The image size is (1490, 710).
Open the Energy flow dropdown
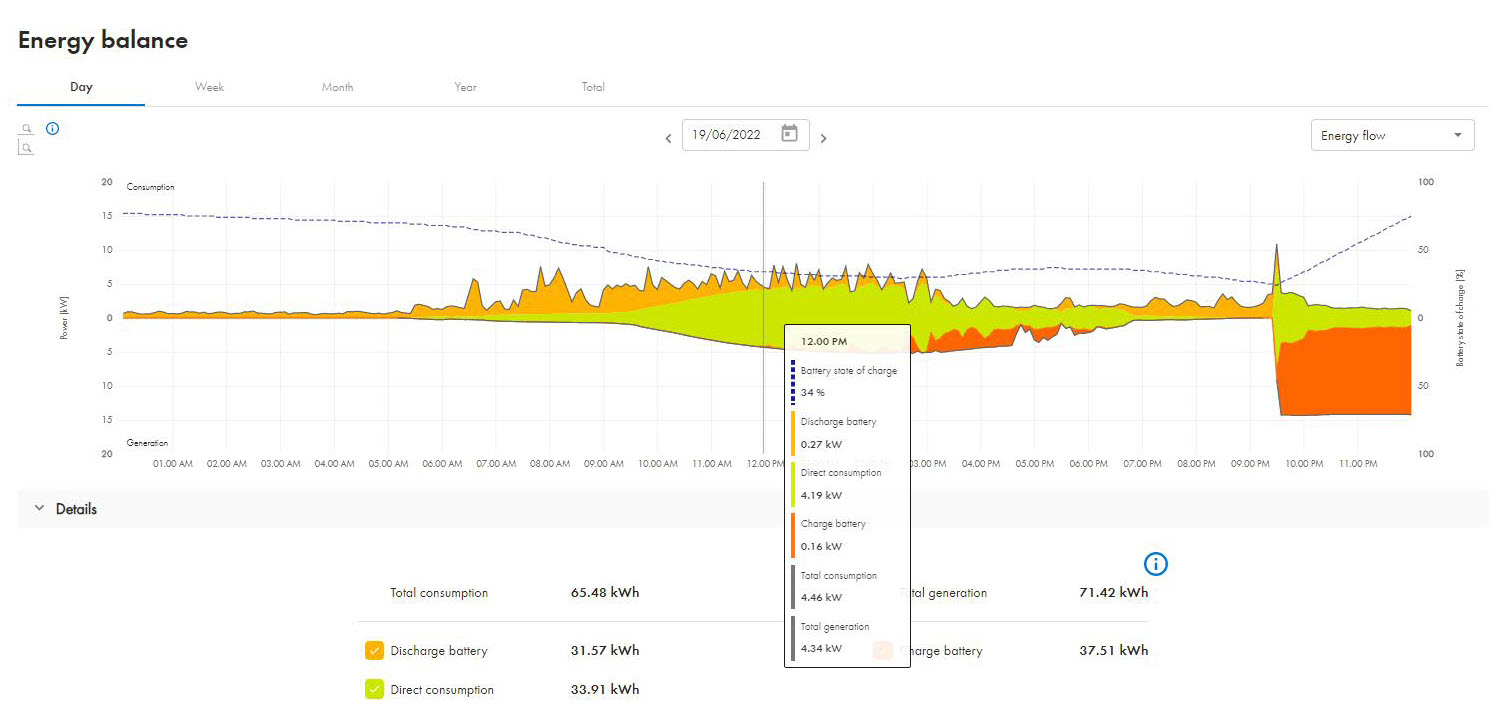point(1391,135)
